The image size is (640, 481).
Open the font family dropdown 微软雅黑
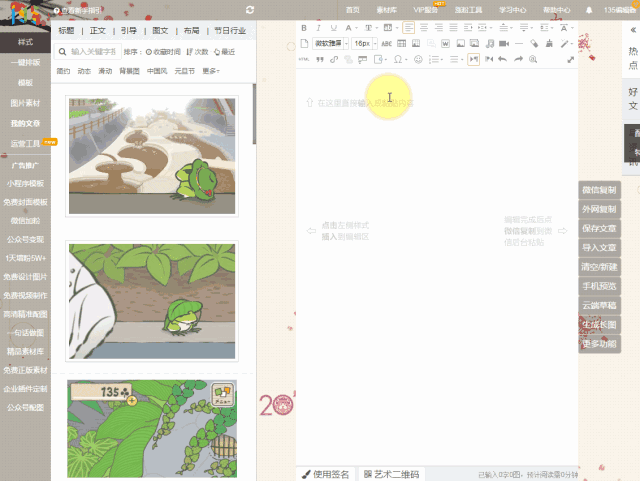[327, 44]
